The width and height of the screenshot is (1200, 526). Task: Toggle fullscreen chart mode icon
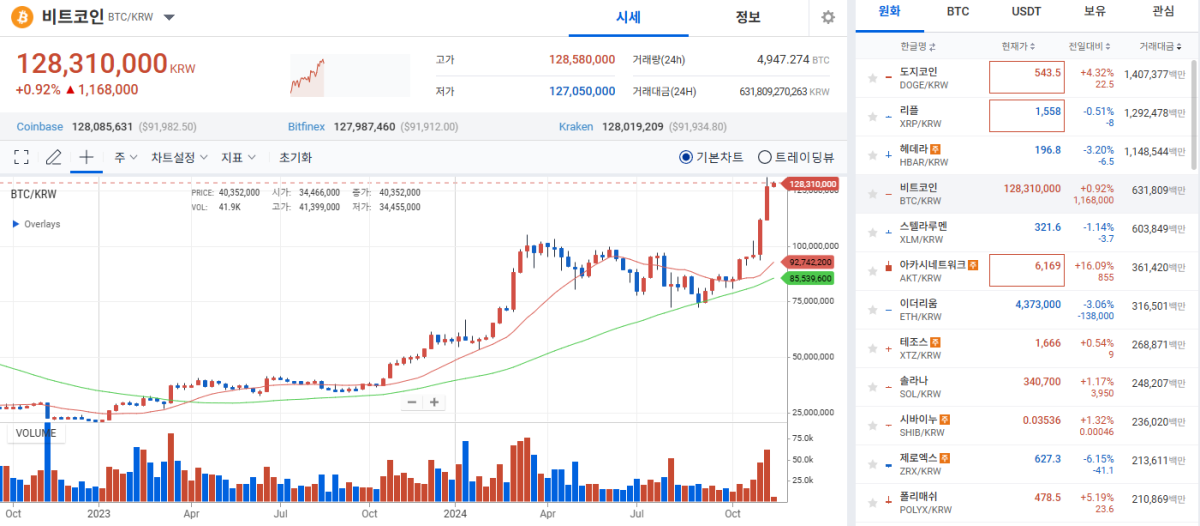coord(21,157)
